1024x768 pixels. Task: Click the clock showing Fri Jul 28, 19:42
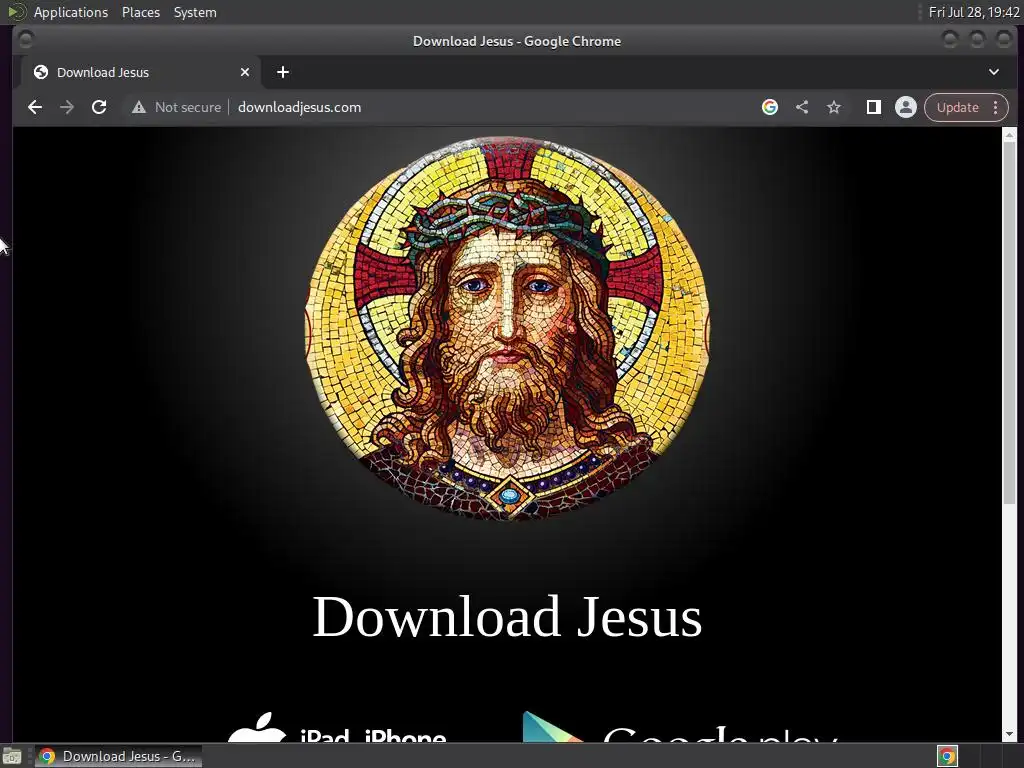(x=974, y=12)
